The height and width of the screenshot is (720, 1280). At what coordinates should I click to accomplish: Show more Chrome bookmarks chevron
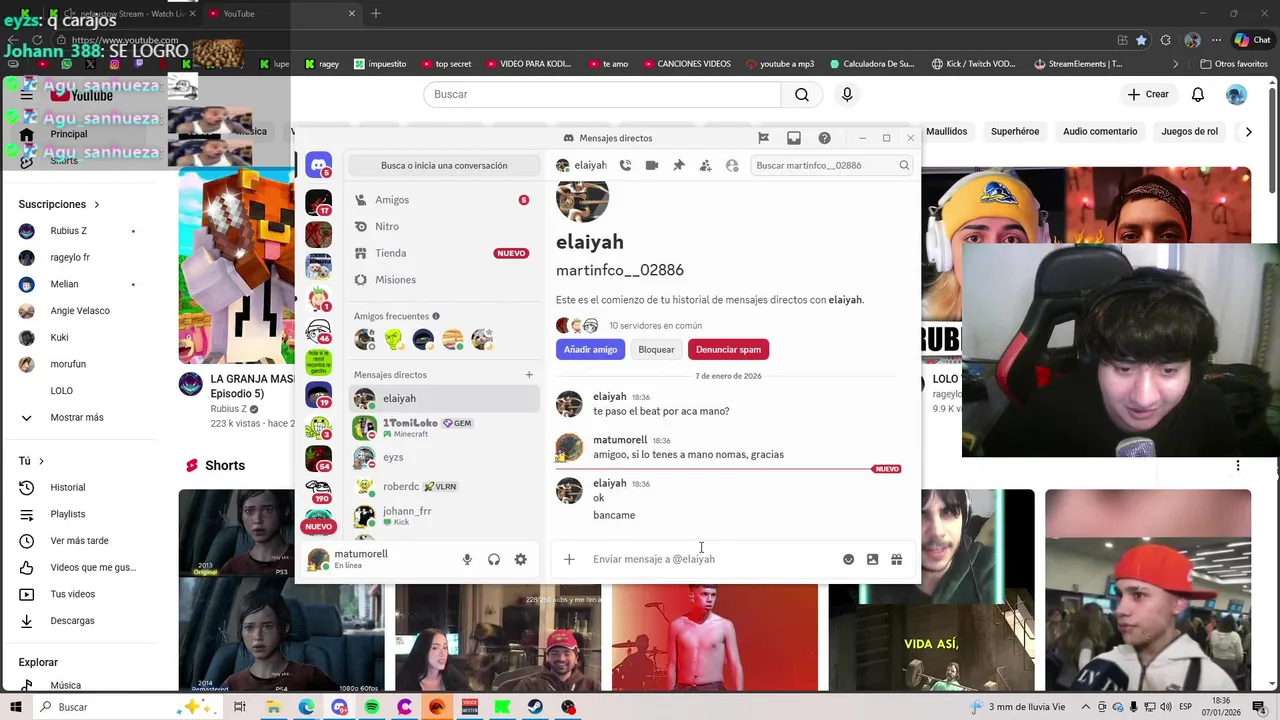coord(1176,64)
